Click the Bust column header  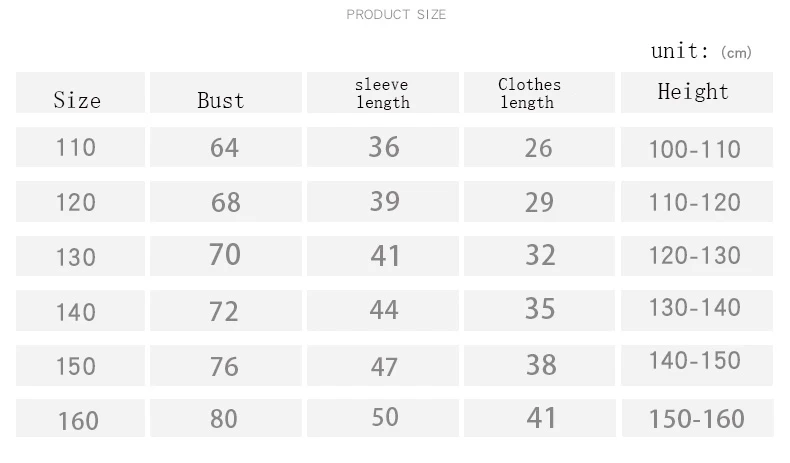coord(226,92)
